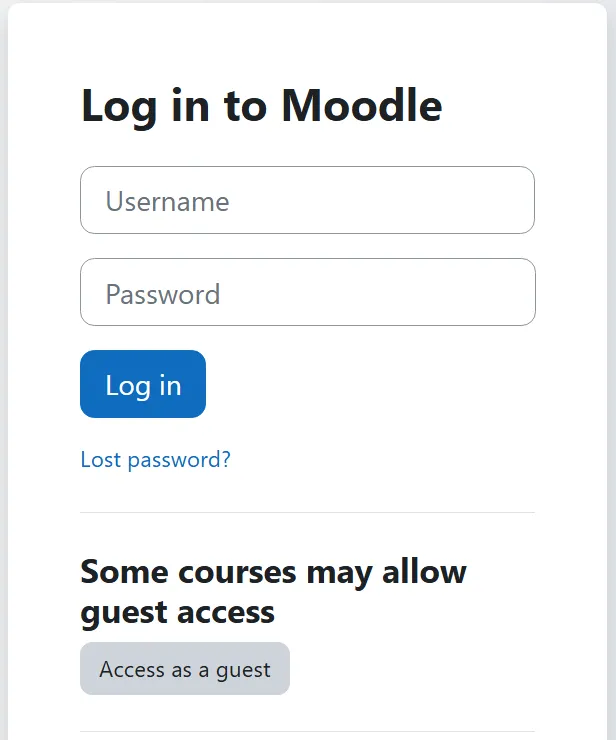Activate the second text field on the form

pos(307,292)
